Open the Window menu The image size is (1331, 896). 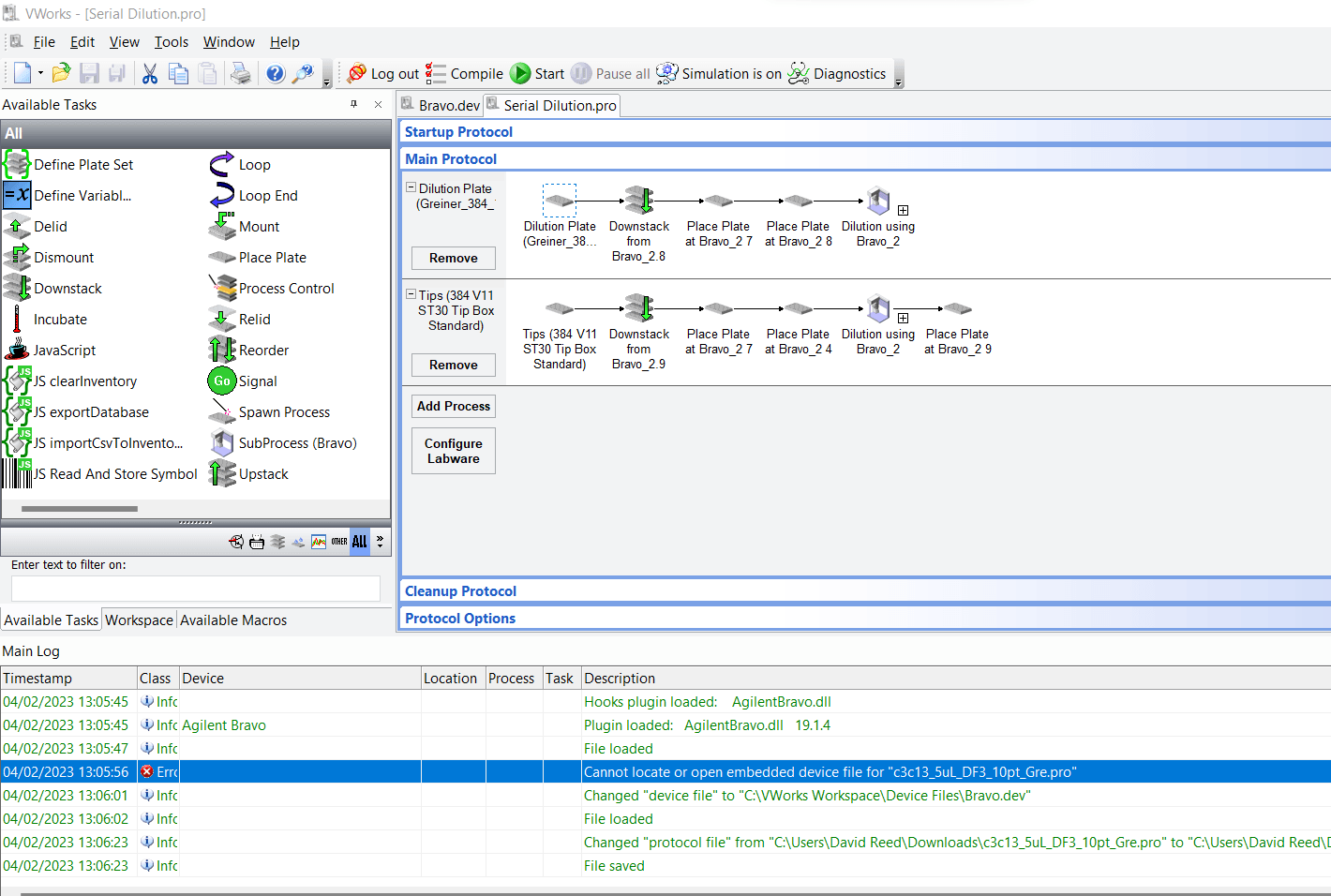[x=229, y=41]
